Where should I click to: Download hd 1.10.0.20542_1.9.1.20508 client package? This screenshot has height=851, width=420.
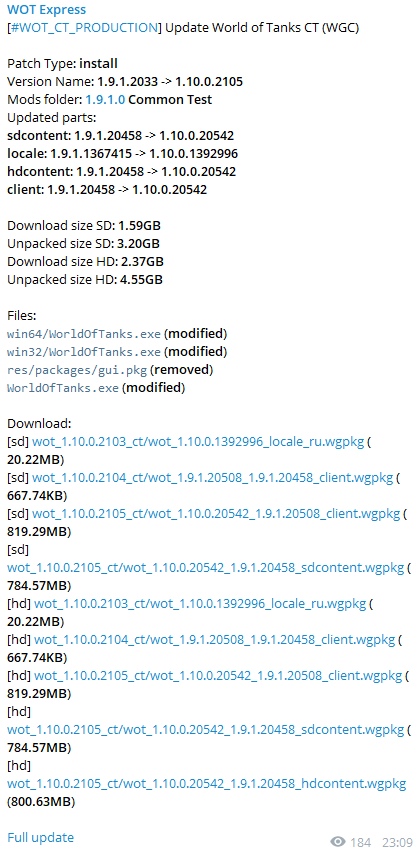218,676
